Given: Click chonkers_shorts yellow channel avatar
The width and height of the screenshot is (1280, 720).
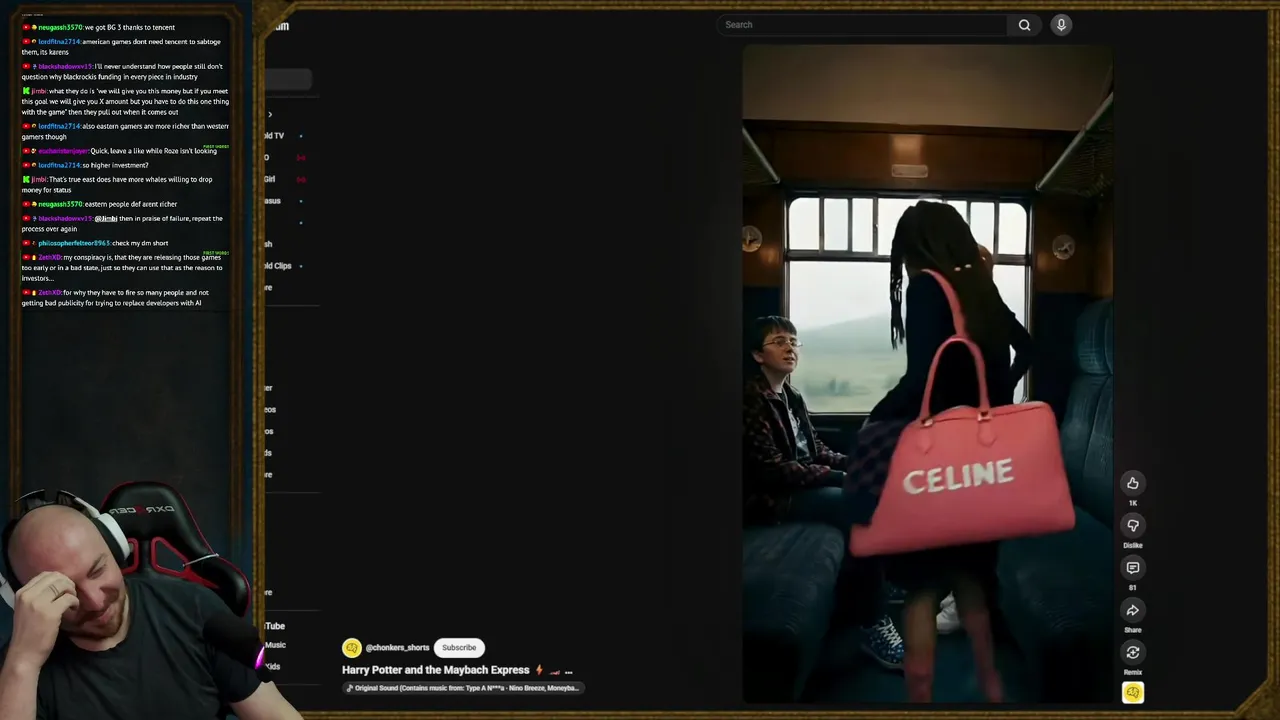Looking at the screenshot, I should [x=351, y=648].
